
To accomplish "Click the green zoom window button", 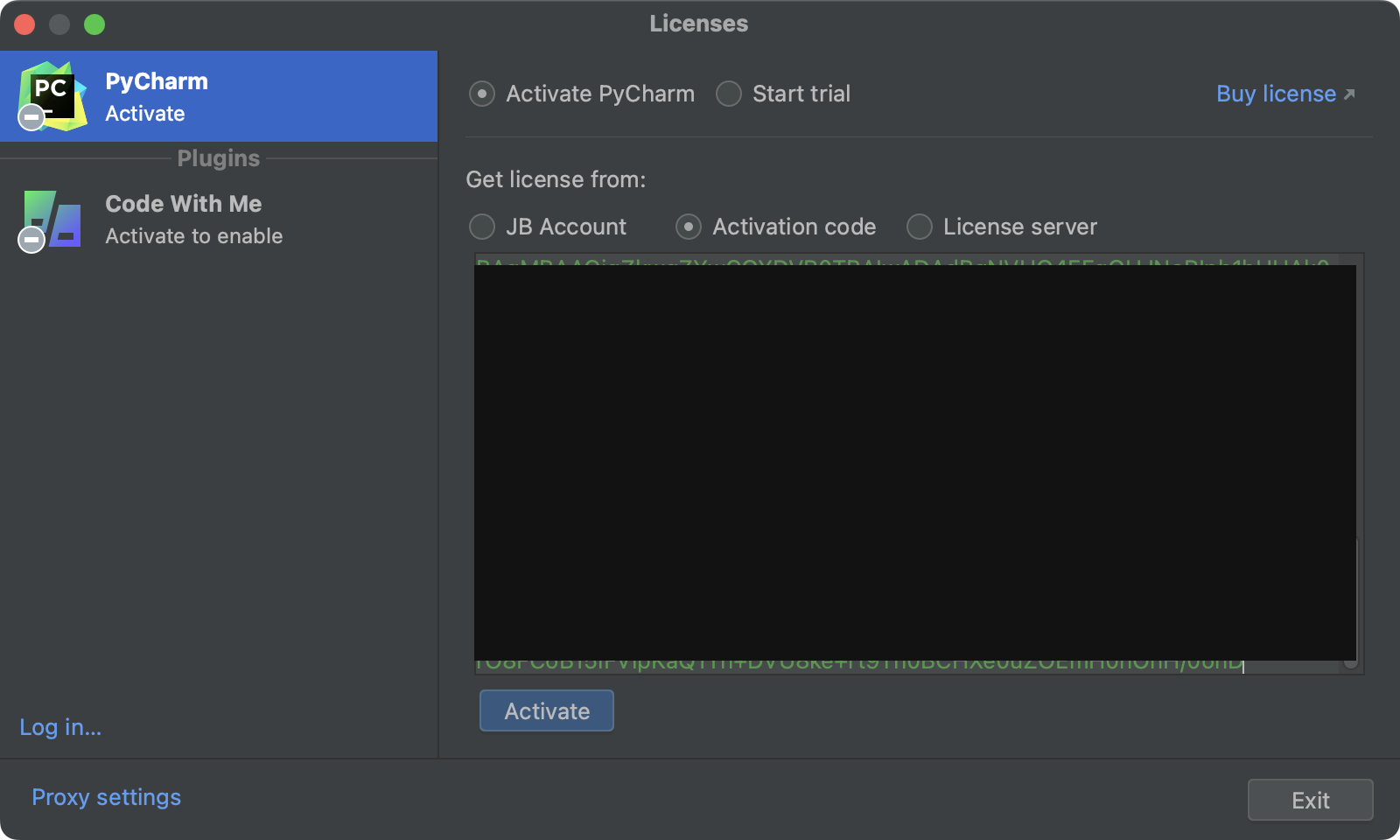I will [94, 24].
